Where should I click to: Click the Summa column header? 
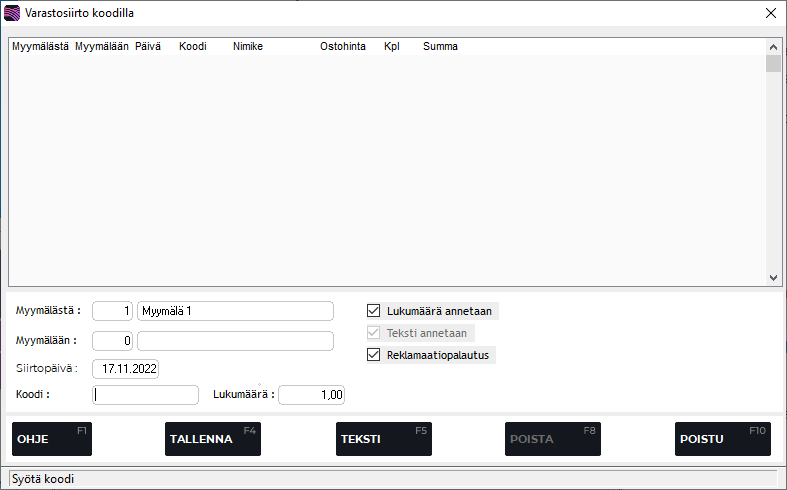coord(440,46)
